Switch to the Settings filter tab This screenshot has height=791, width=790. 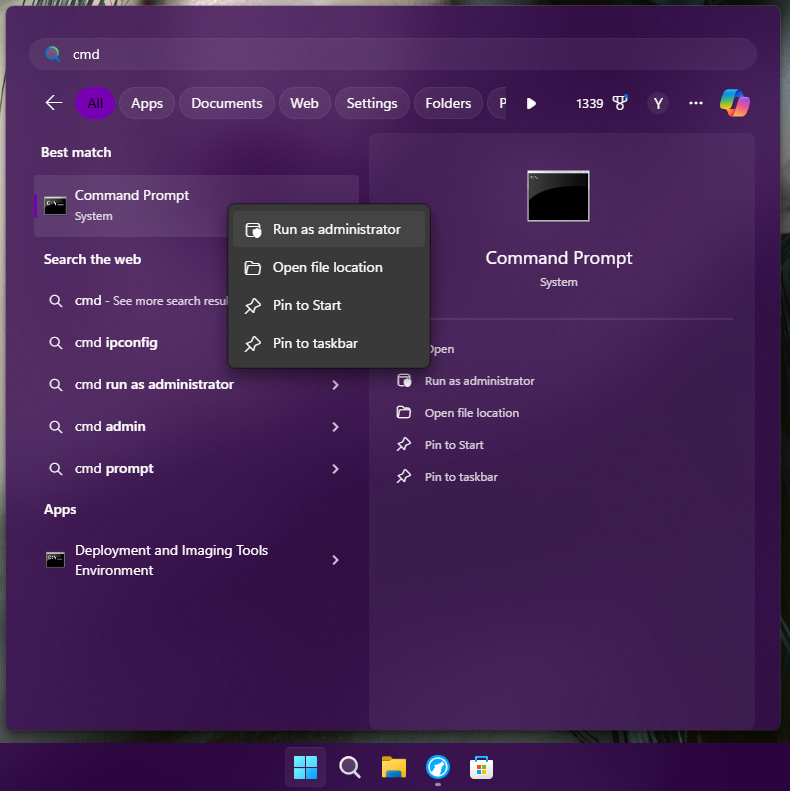372,103
